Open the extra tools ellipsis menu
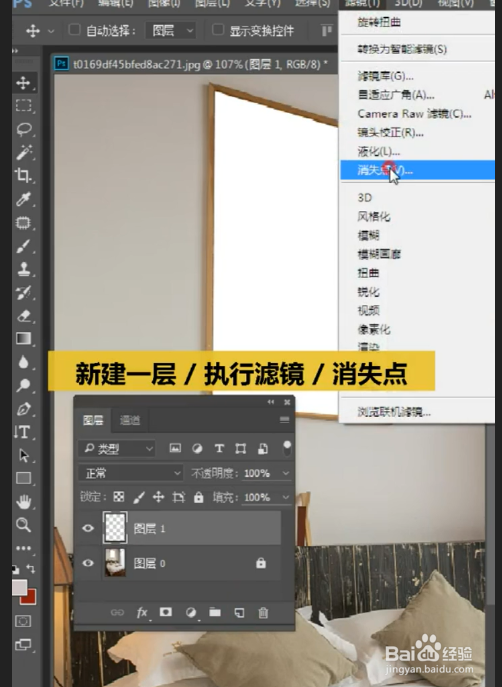This screenshot has width=502, height=687. point(23,548)
